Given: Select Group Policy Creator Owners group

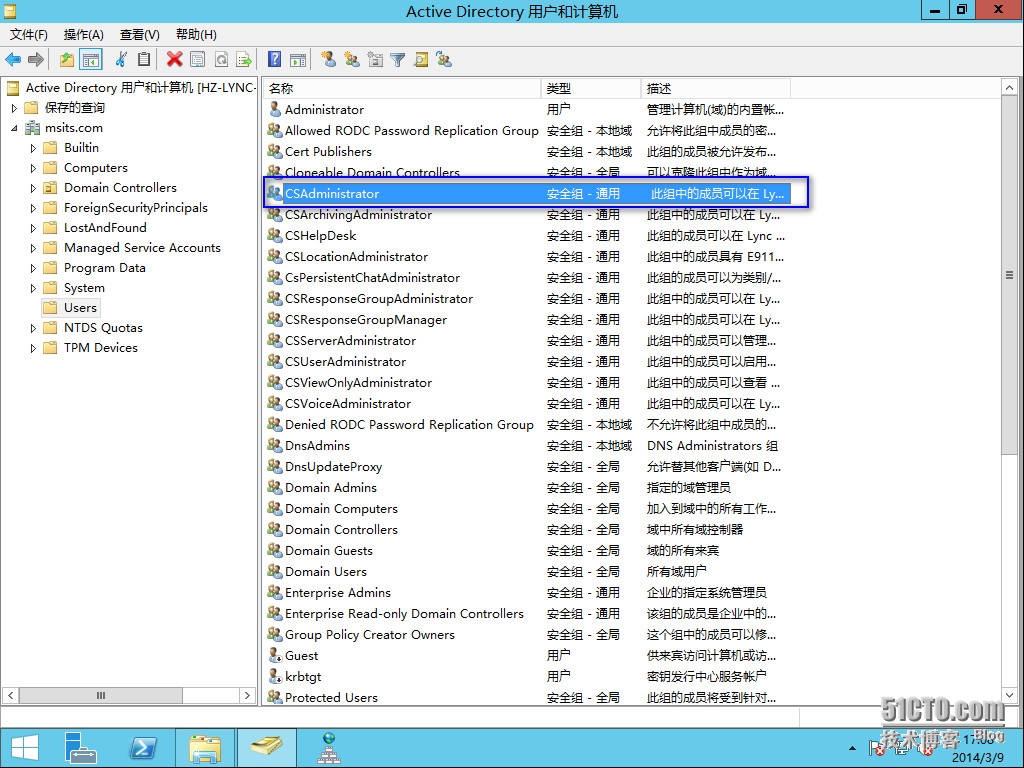Looking at the screenshot, I should tap(526, 635).
